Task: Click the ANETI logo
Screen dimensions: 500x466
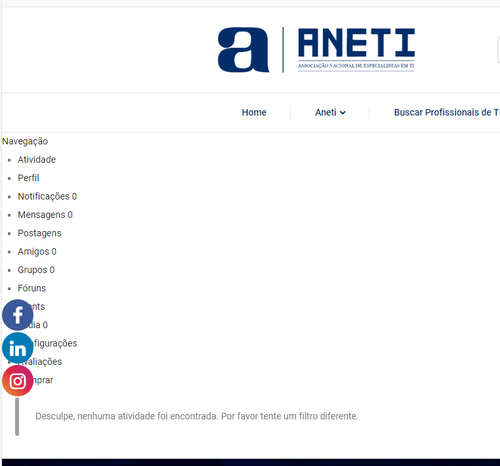Action: (316, 50)
